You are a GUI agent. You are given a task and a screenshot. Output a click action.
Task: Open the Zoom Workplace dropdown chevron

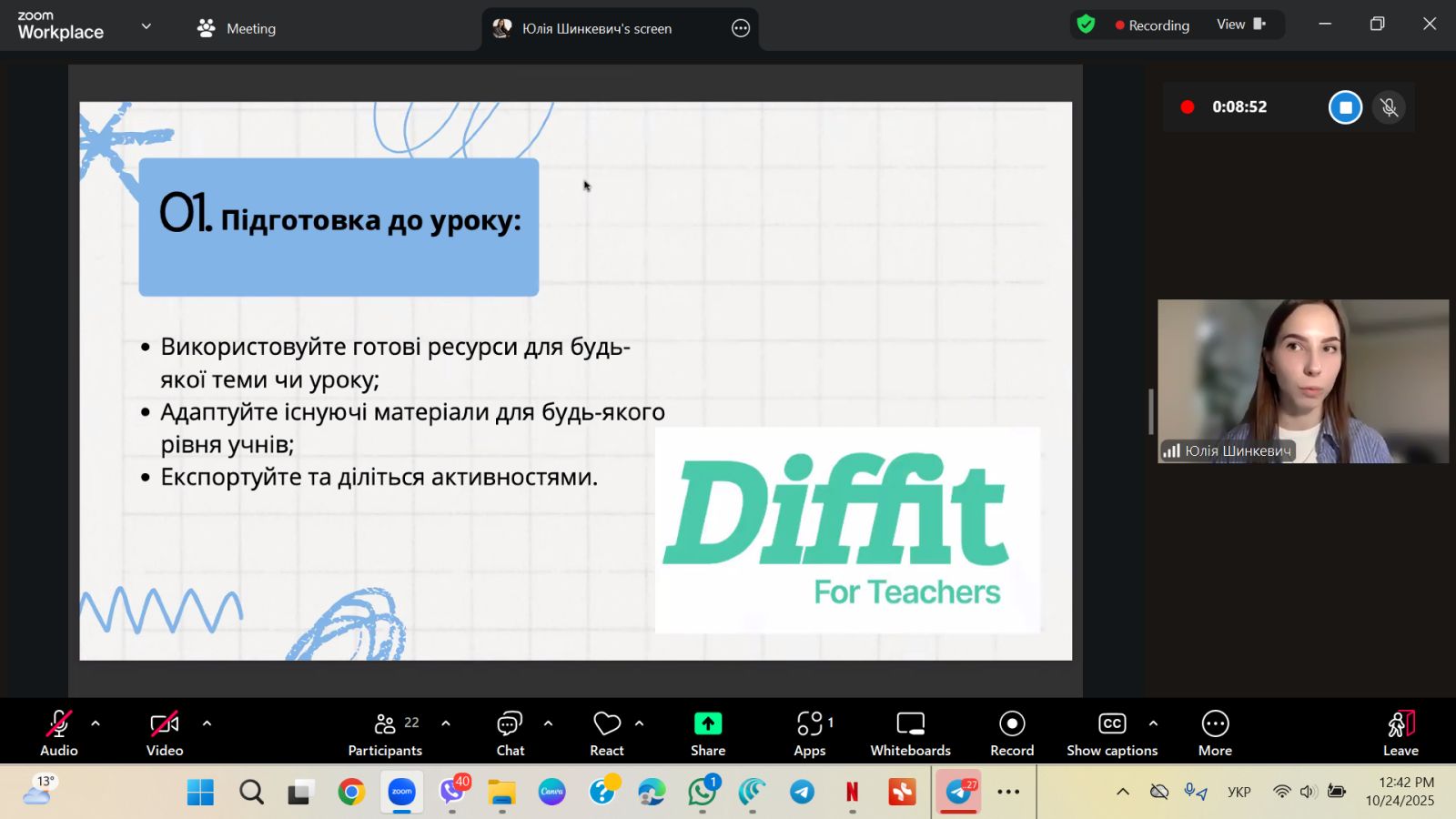tap(146, 26)
